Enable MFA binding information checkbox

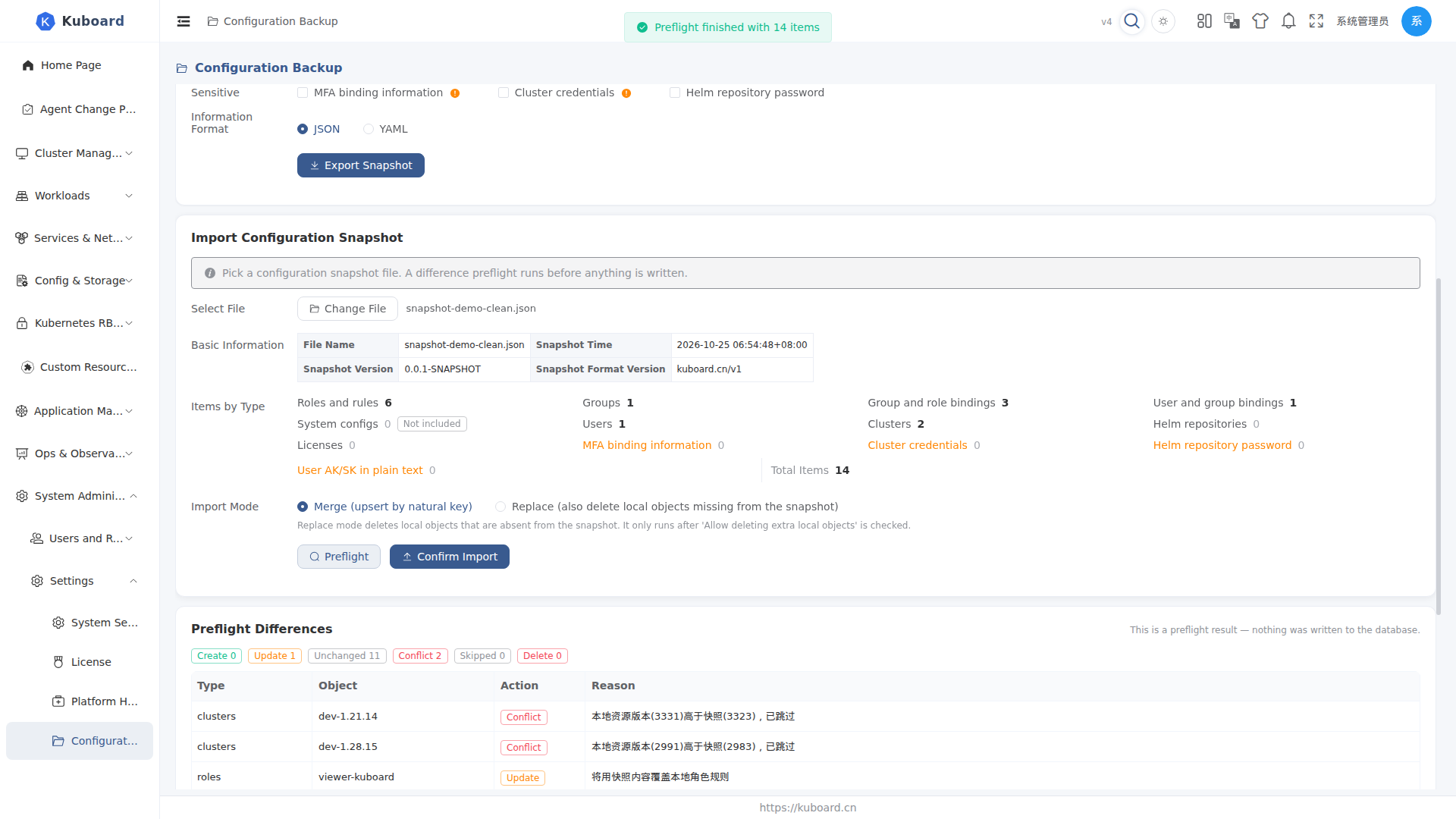click(303, 93)
